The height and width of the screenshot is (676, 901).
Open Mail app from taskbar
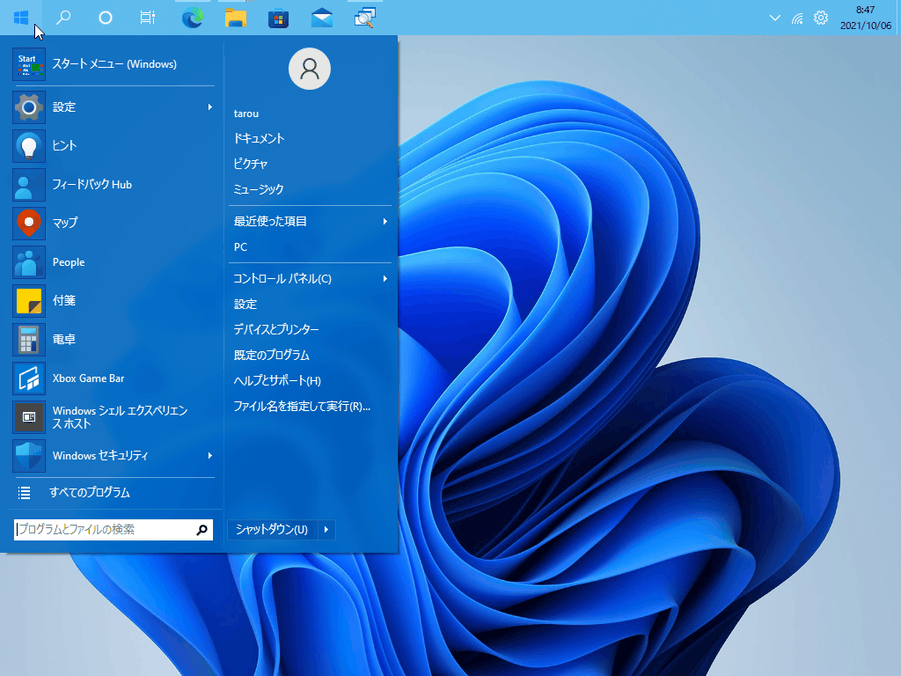322,18
